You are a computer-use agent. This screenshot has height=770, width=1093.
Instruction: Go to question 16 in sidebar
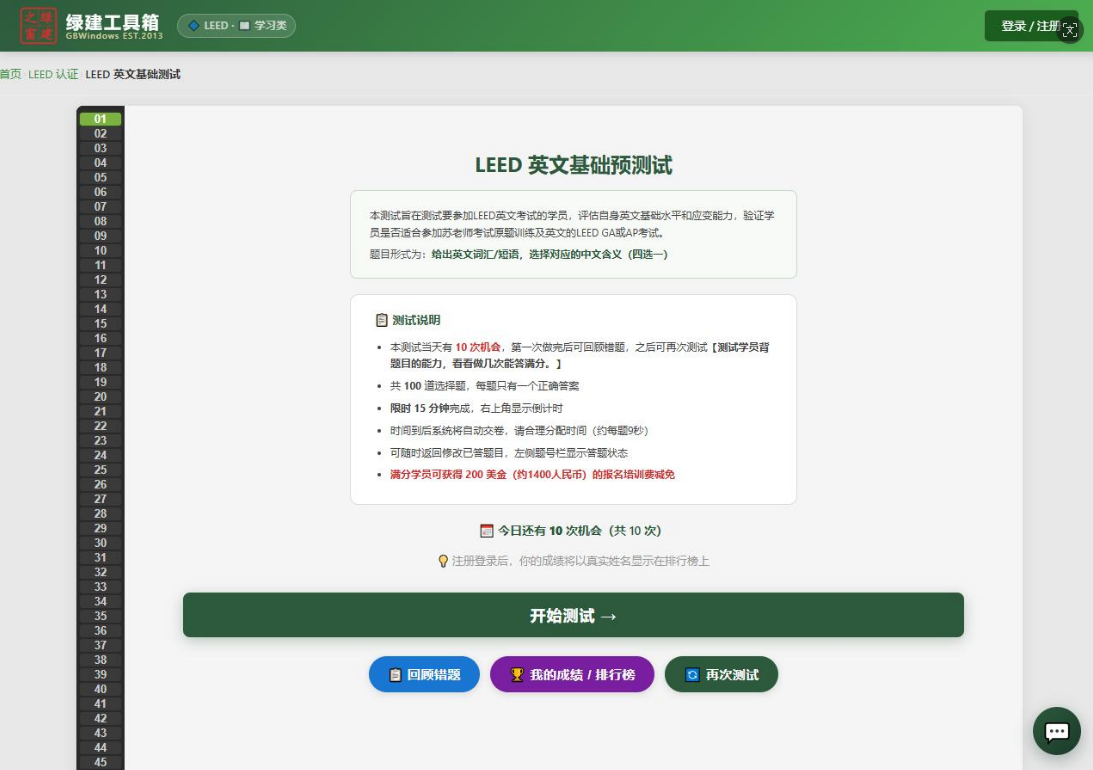pos(100,339)
